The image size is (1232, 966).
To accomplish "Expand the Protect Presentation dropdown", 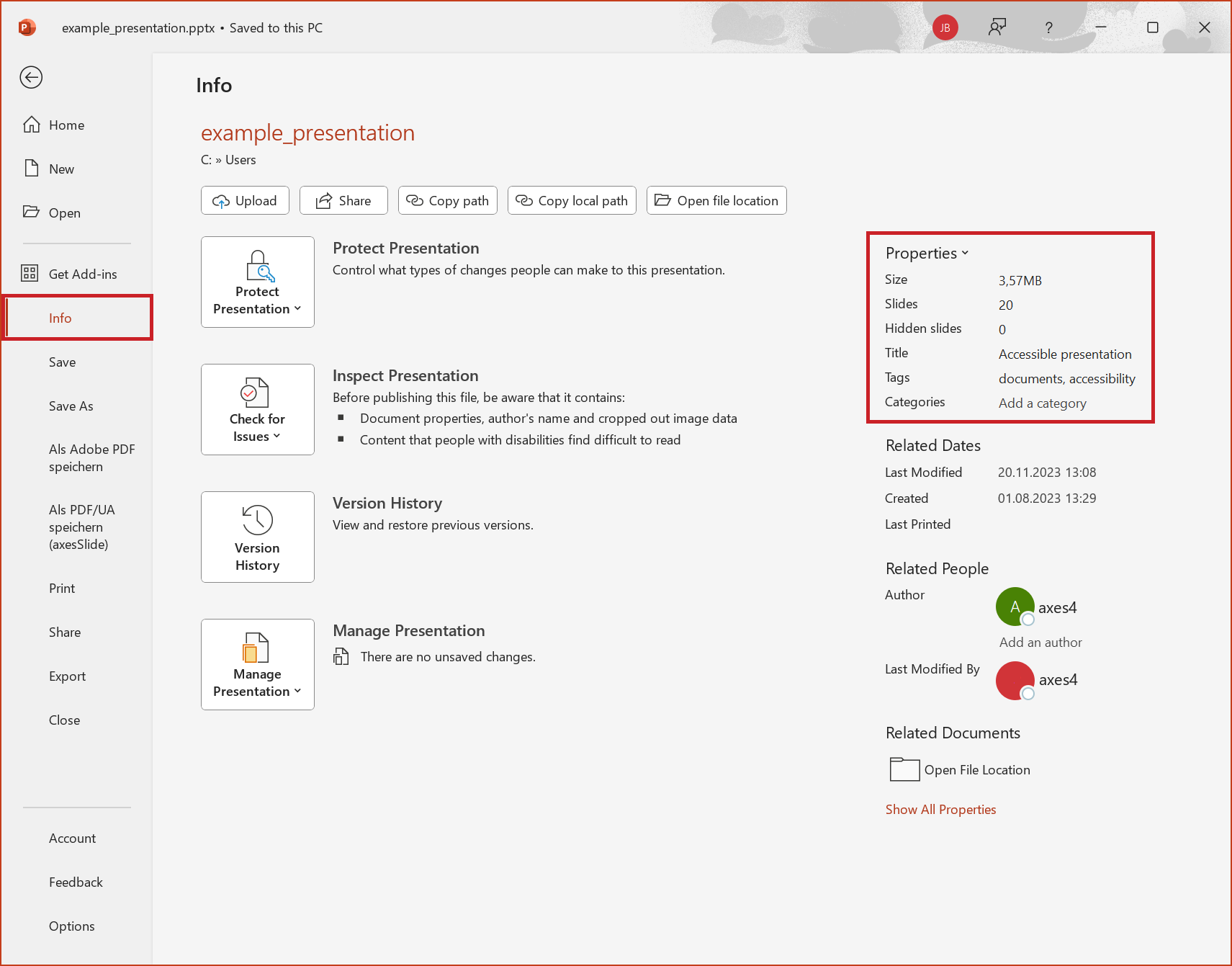I will tap(258, 282).
